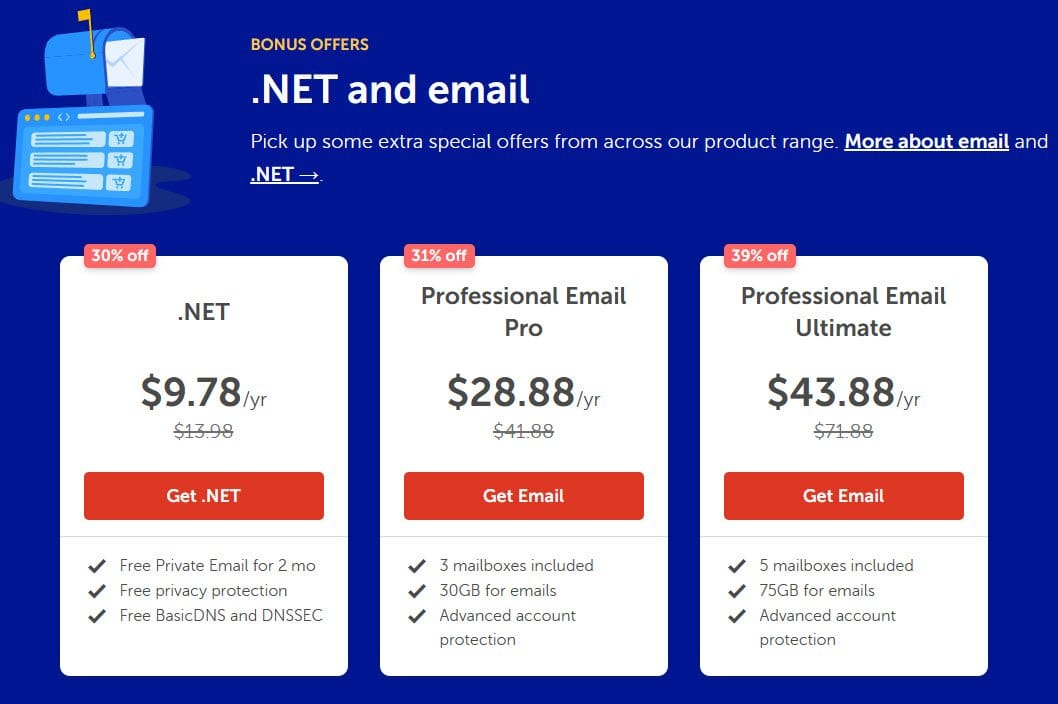Click checkmark beside 30GB for emails
Viewport: 1058px width, 704px height.
pos(417,591)
